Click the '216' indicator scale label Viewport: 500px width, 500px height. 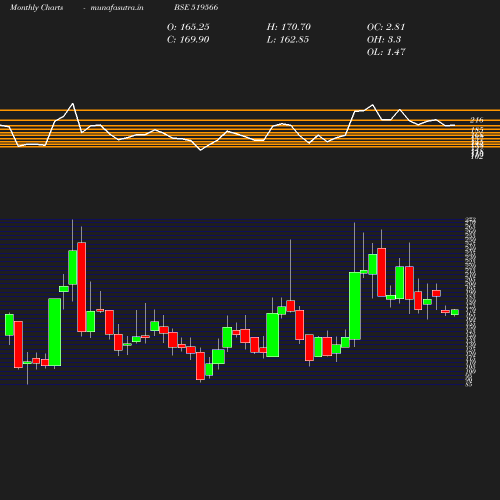(477, 120)
